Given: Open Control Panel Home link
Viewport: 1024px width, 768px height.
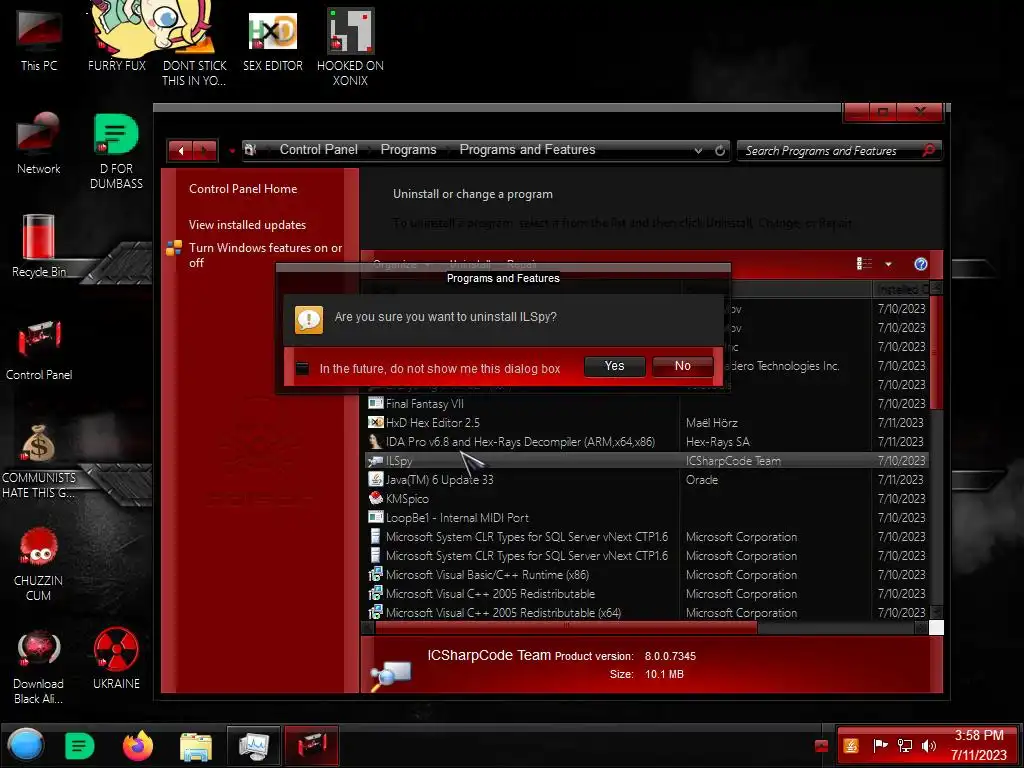Looking at the screenshot, I should point(243,189).
